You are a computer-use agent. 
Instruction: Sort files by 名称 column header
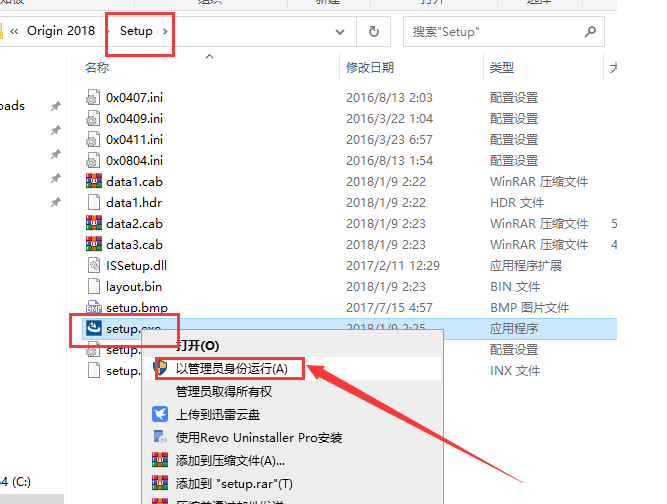coord(97,67)
